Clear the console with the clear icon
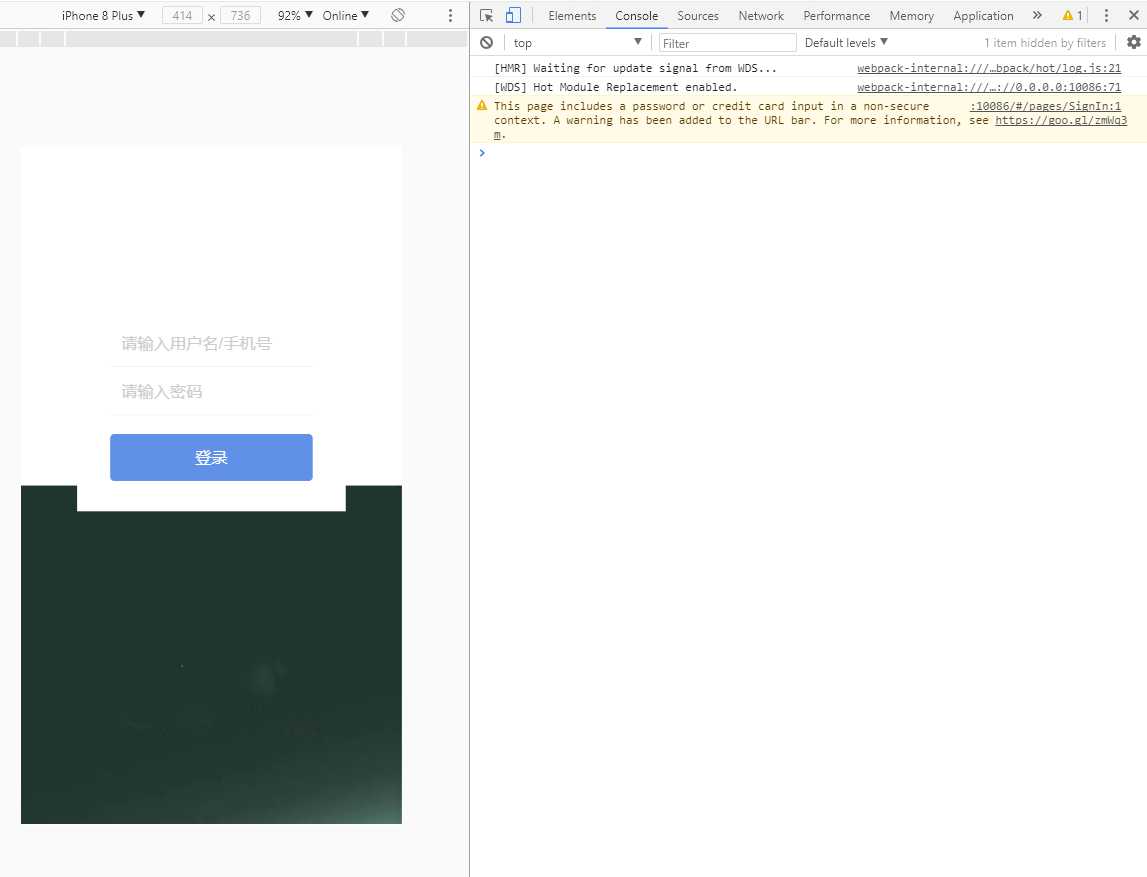 click(486, 42)
